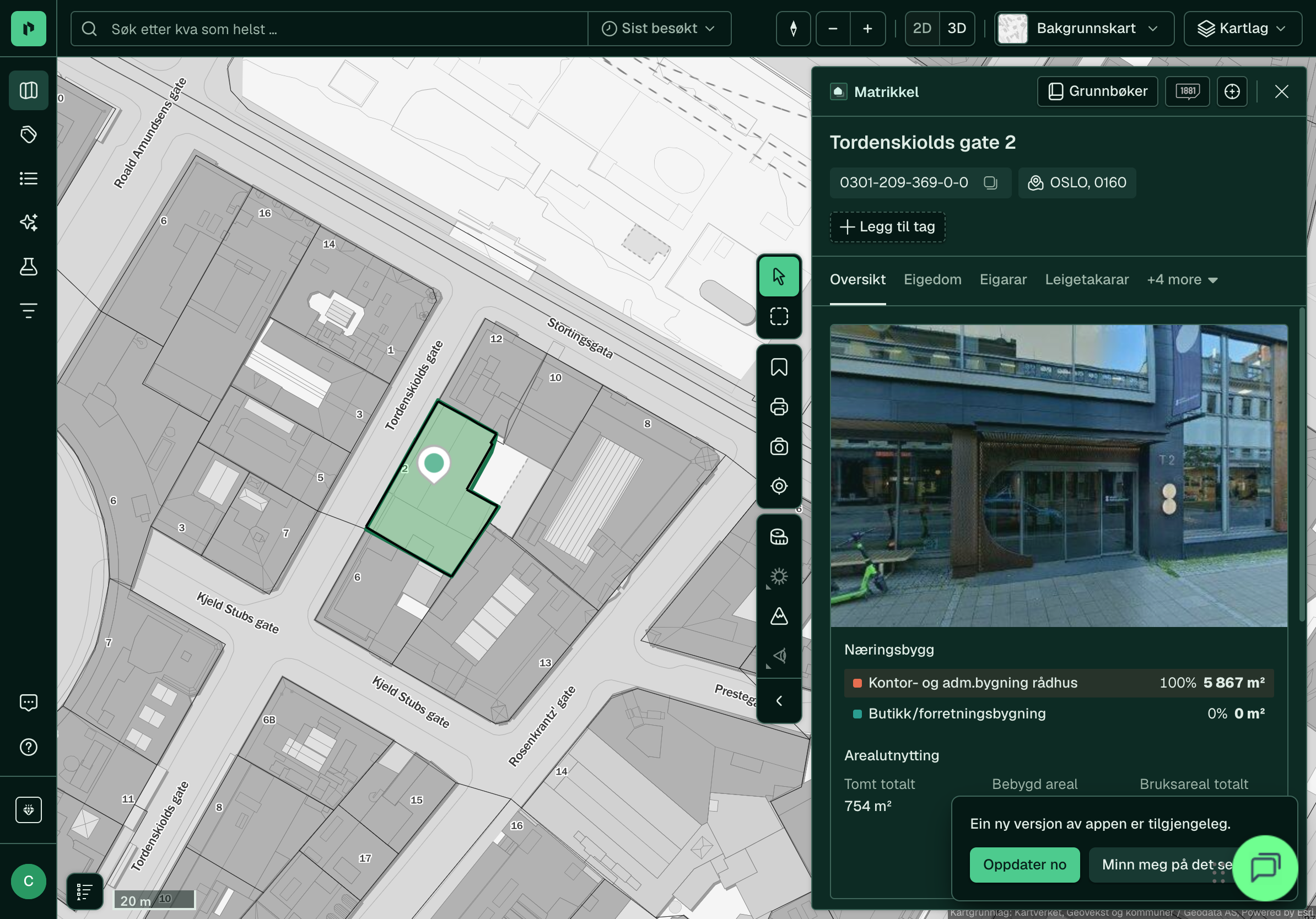Click the Stortingsgata street label on map
The height and width of the screenshot is (919, 1316).
pyautogui.click(x=580, y=338)
